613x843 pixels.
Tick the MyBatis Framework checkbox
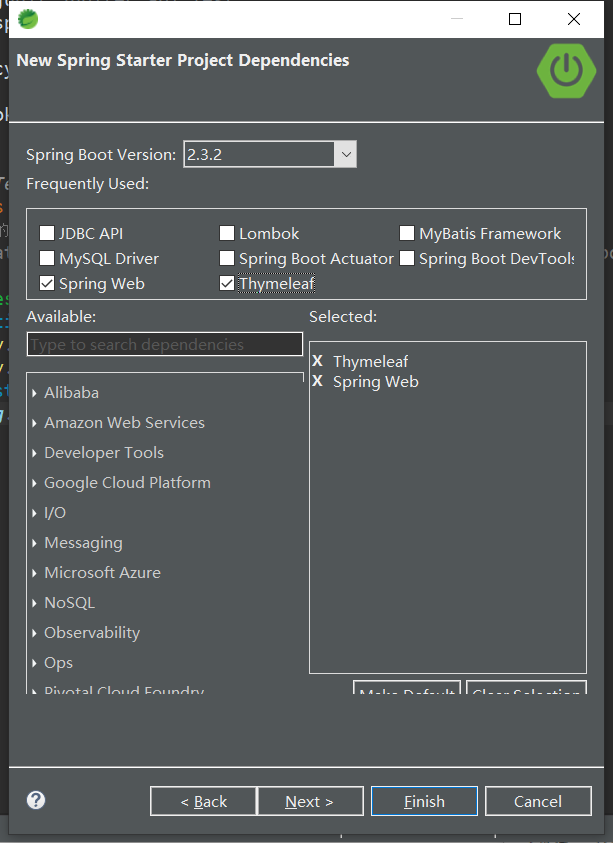[x=407, y=233]
